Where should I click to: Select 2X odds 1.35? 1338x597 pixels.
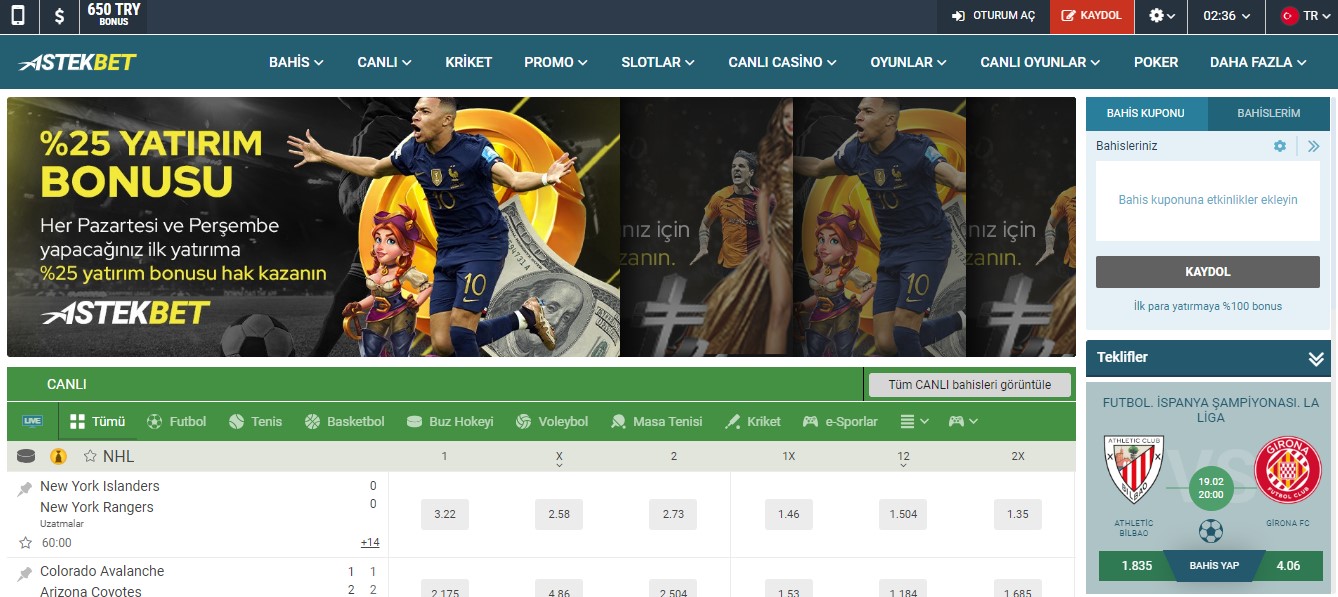click(x=1018, y=514)
